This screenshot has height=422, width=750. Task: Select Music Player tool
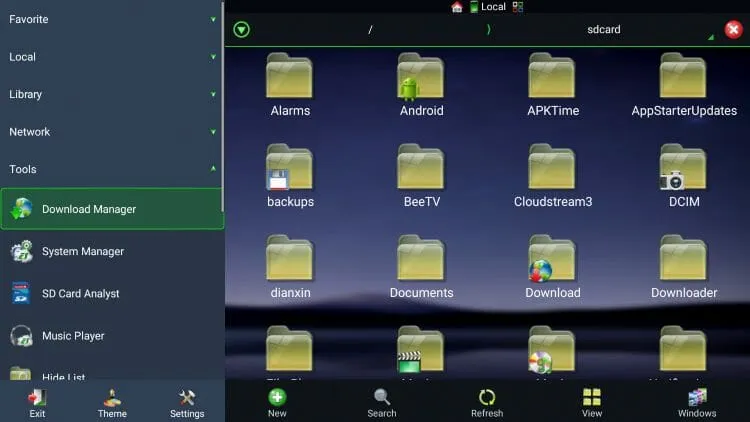[x=112, y=335]
